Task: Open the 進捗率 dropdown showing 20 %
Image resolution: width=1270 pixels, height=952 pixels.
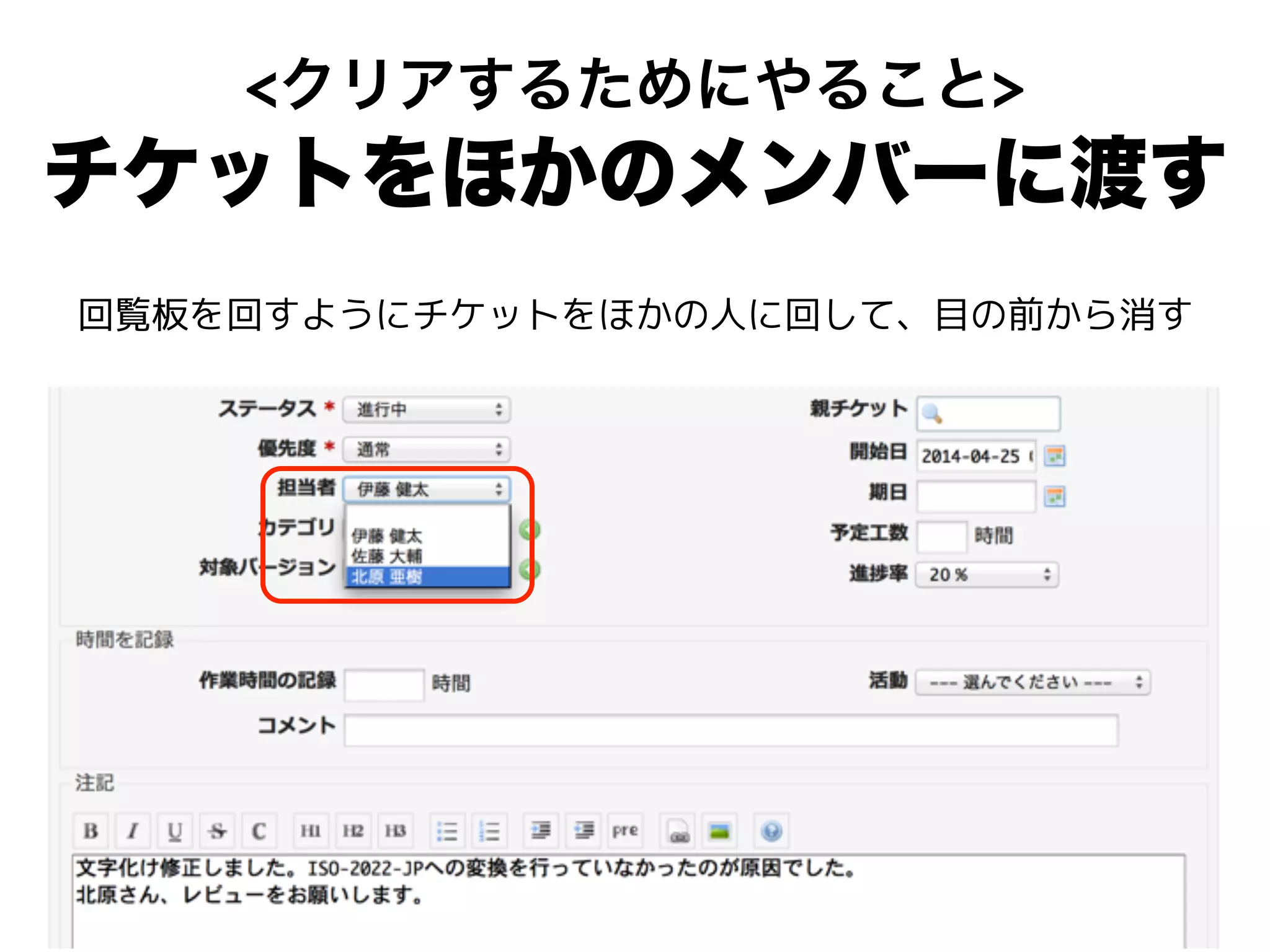Action: [987, 575]
